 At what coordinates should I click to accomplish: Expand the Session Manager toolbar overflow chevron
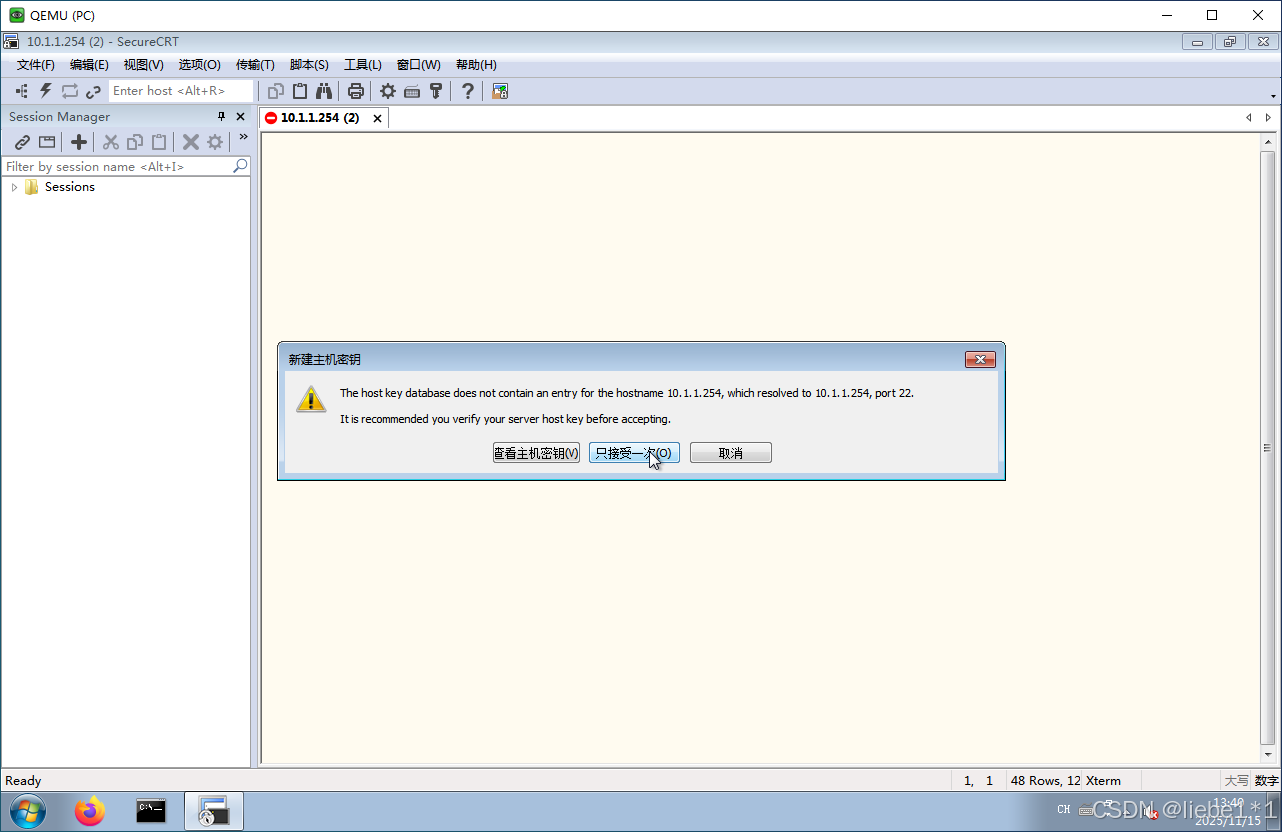[243, 137]
